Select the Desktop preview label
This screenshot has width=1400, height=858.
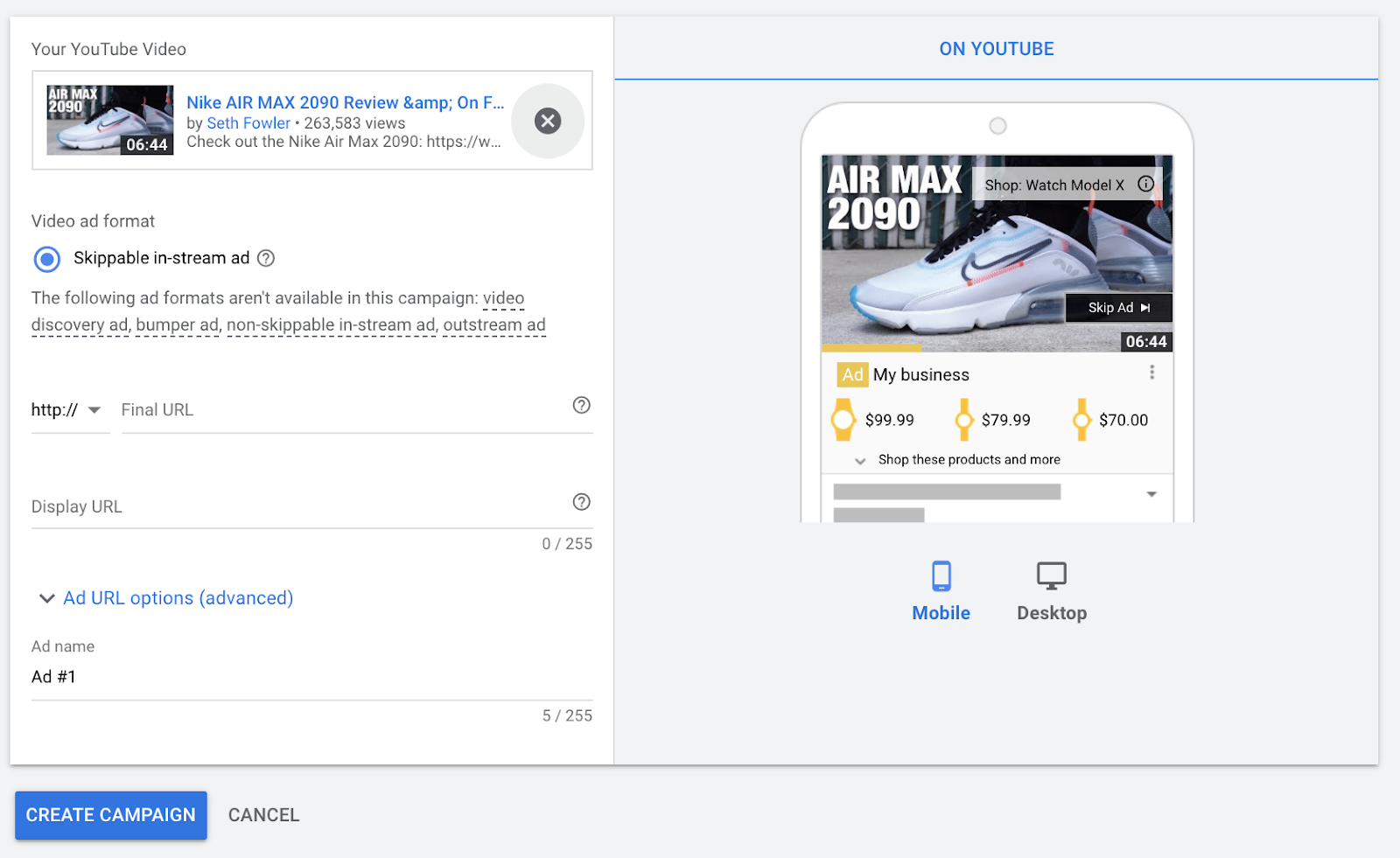pyautogui.click(x=1052, y=613)
